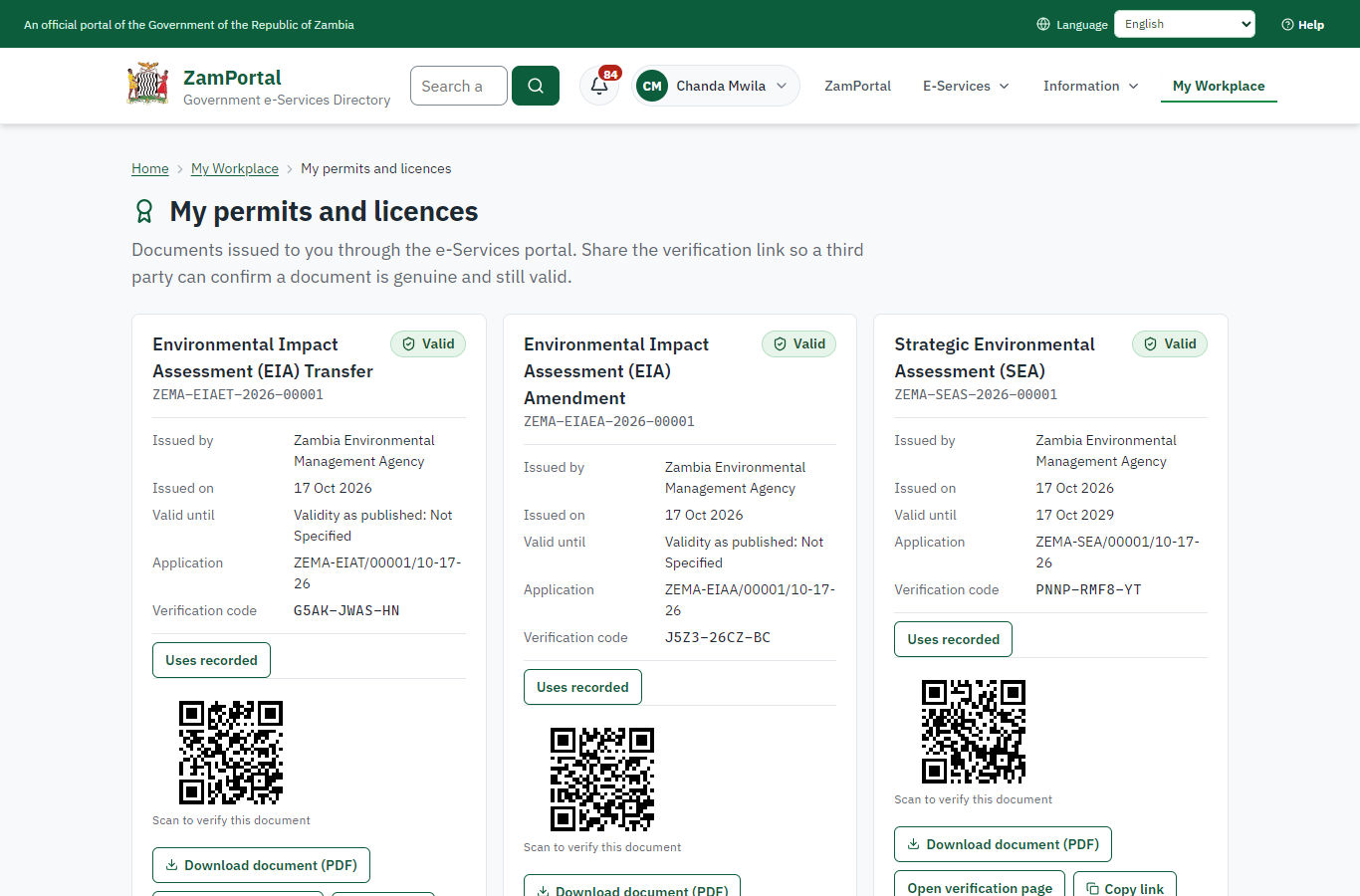
Task: Click download icon on SEA PDF button
Action: (913, 844)
